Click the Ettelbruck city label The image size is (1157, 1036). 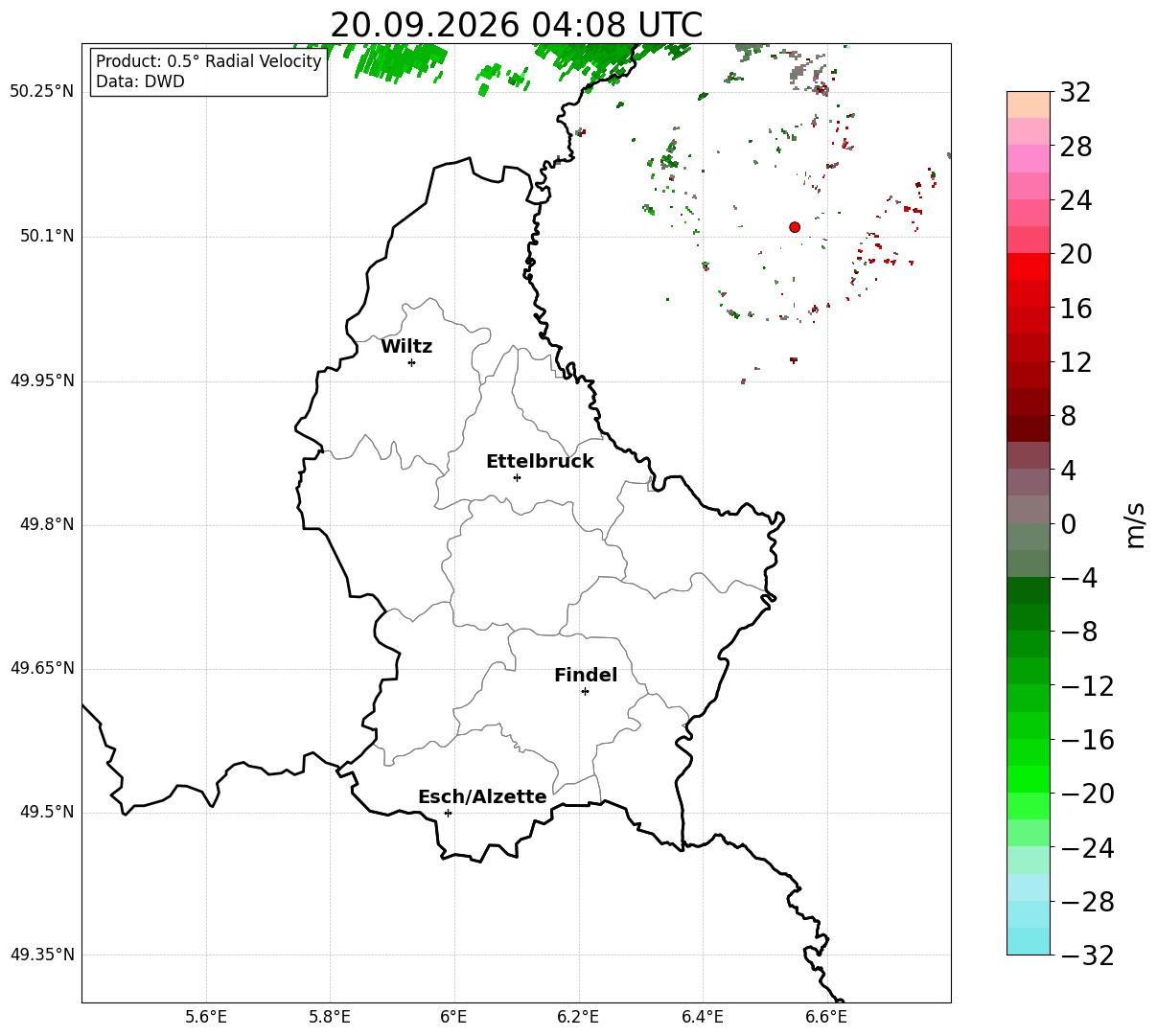540,462
